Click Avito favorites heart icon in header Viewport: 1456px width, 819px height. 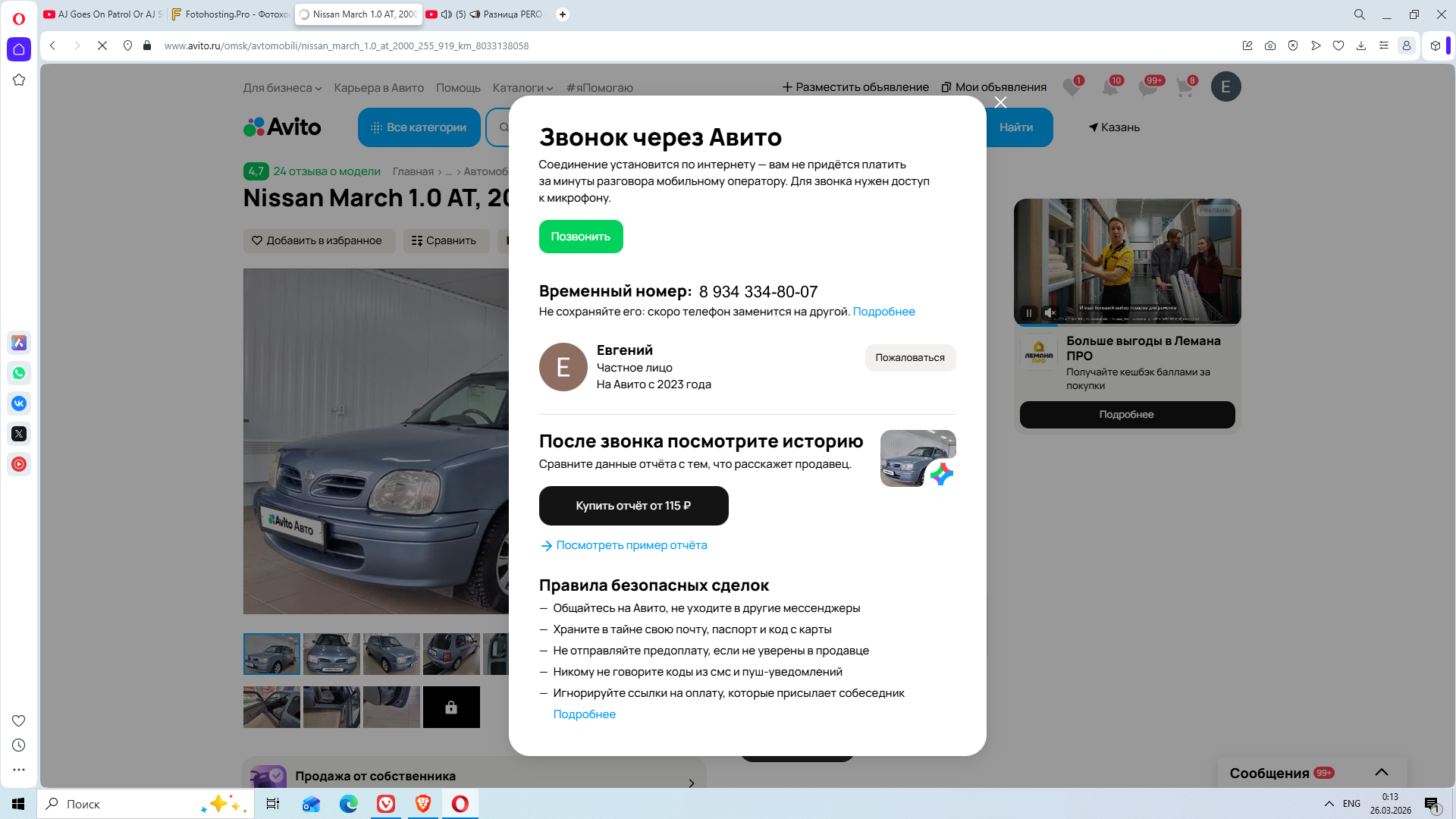pyautogui.click(x=1072, y=87)
